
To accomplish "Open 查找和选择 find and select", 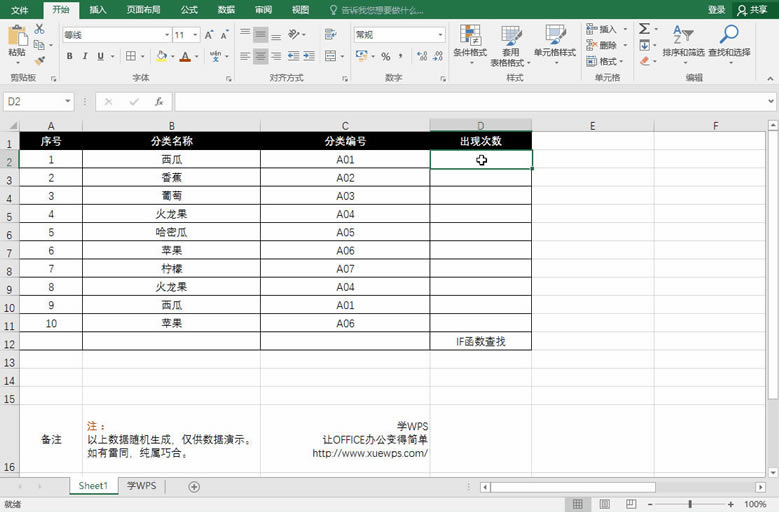I will [729, 44].
